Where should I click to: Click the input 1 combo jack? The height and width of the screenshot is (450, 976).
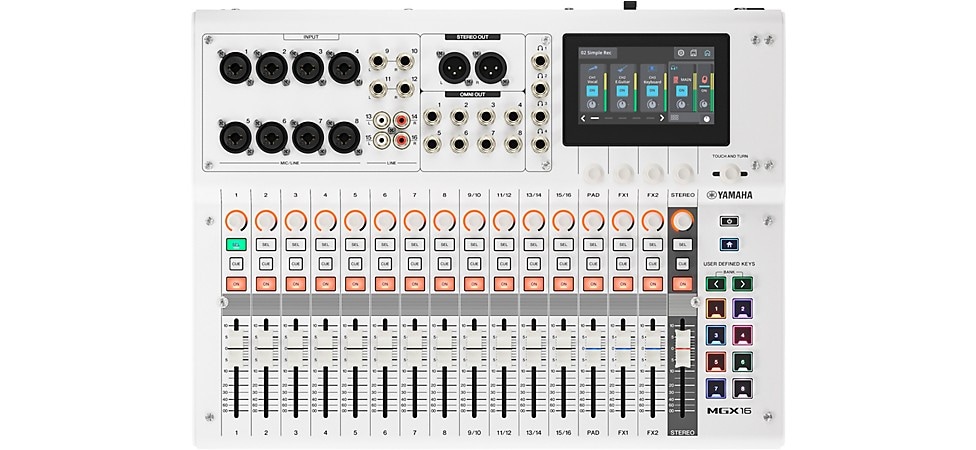click(235, 68)
